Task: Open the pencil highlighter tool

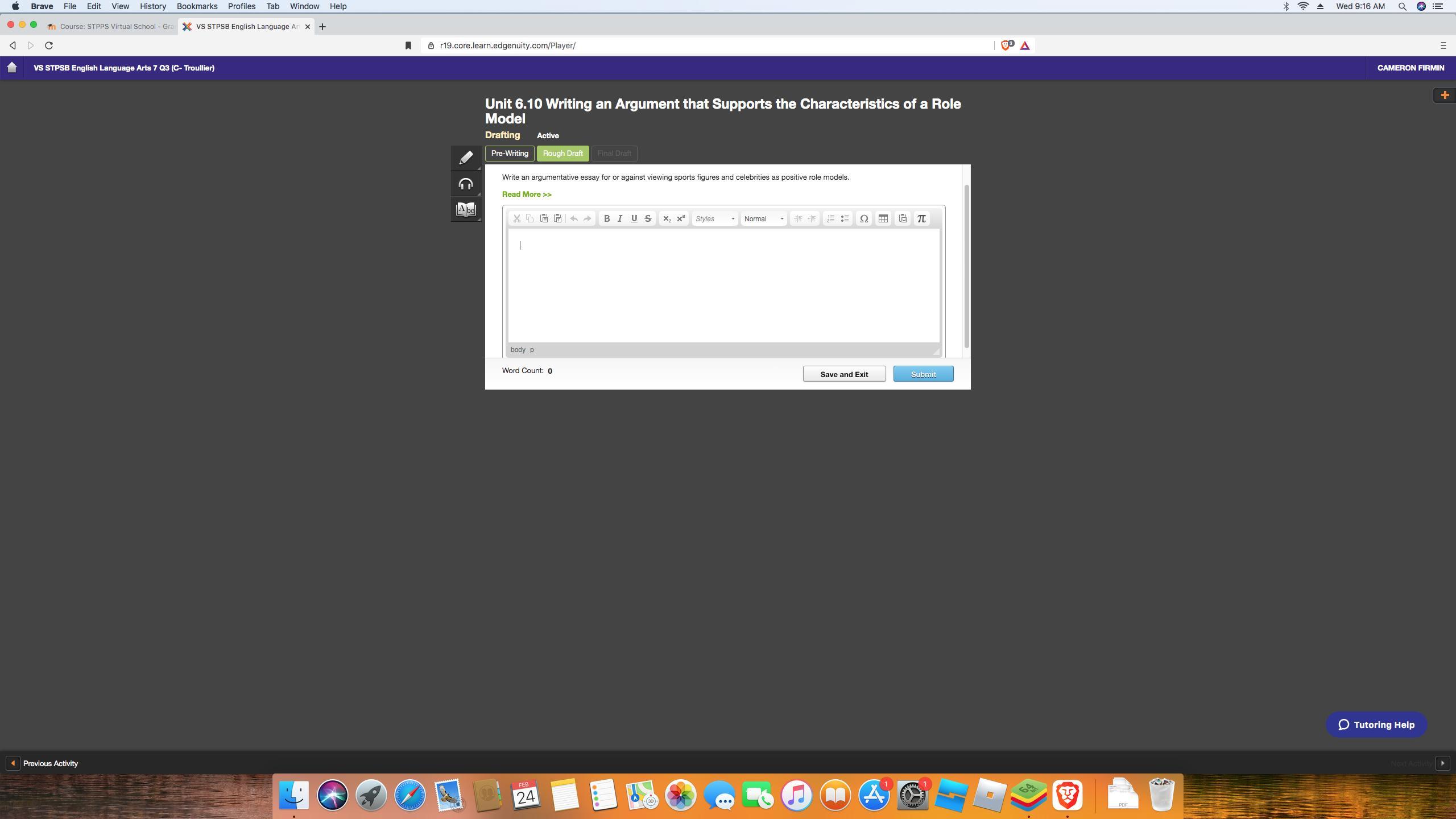Action: 466,158
